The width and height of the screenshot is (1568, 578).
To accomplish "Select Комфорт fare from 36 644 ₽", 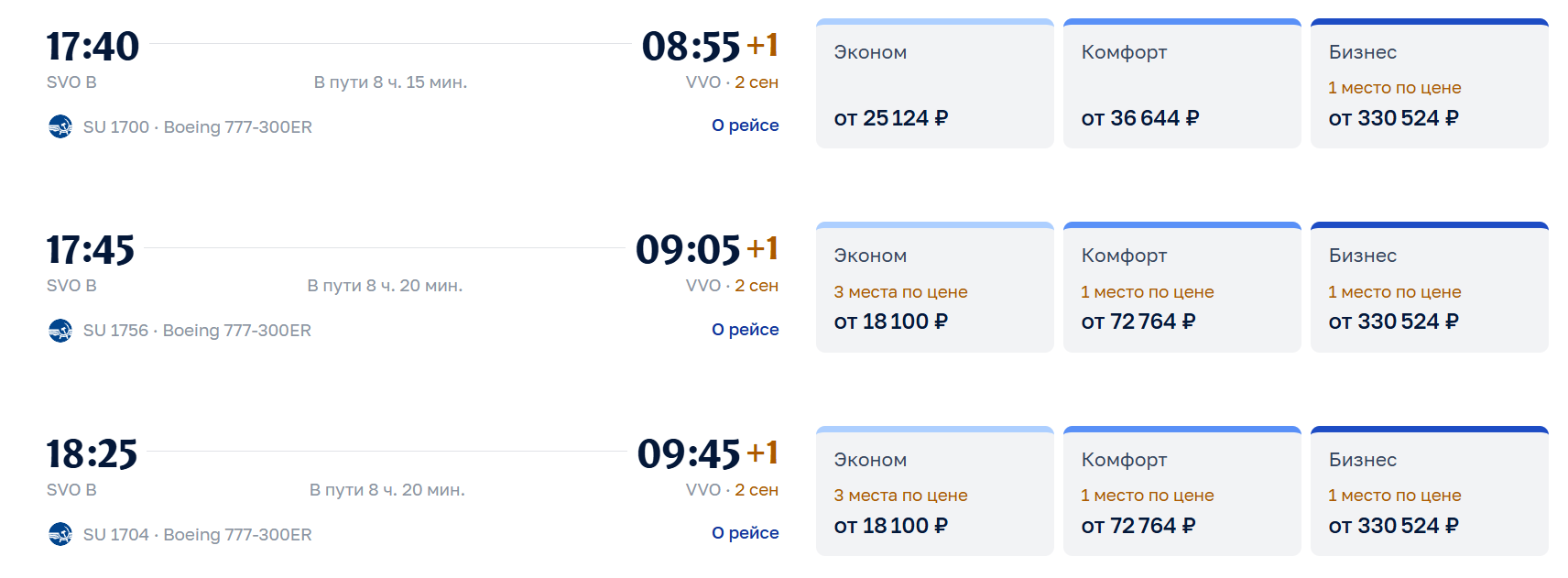I will click(1181, 84).
